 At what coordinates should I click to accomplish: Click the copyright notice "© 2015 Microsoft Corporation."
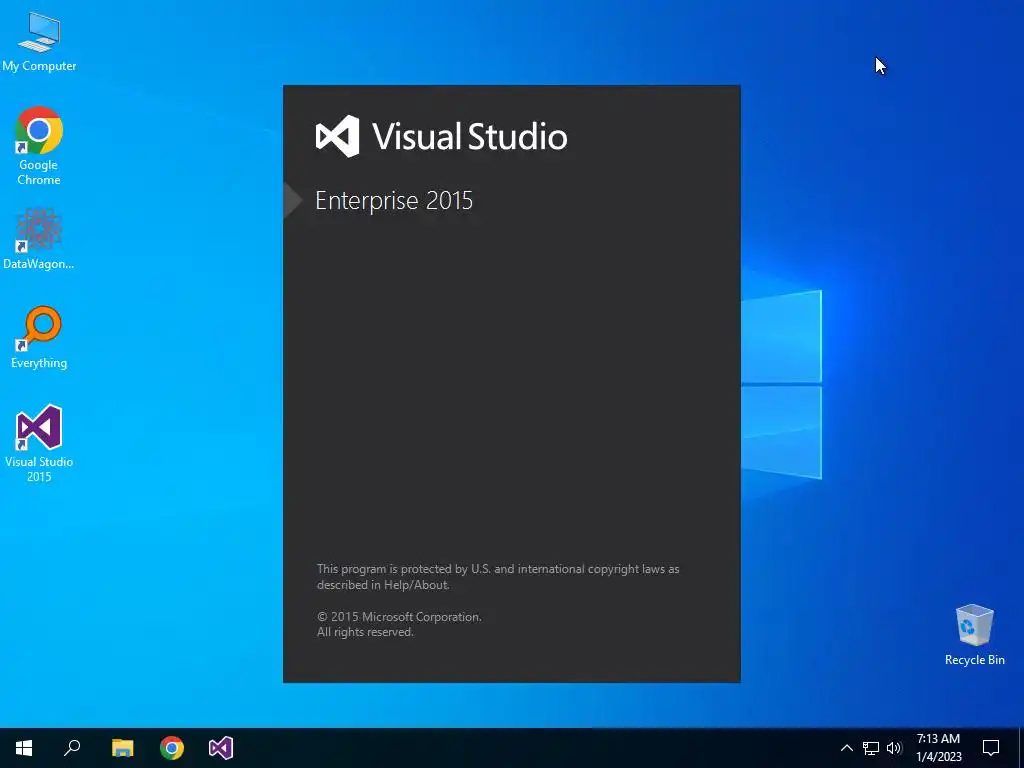(x=399, y=616)
